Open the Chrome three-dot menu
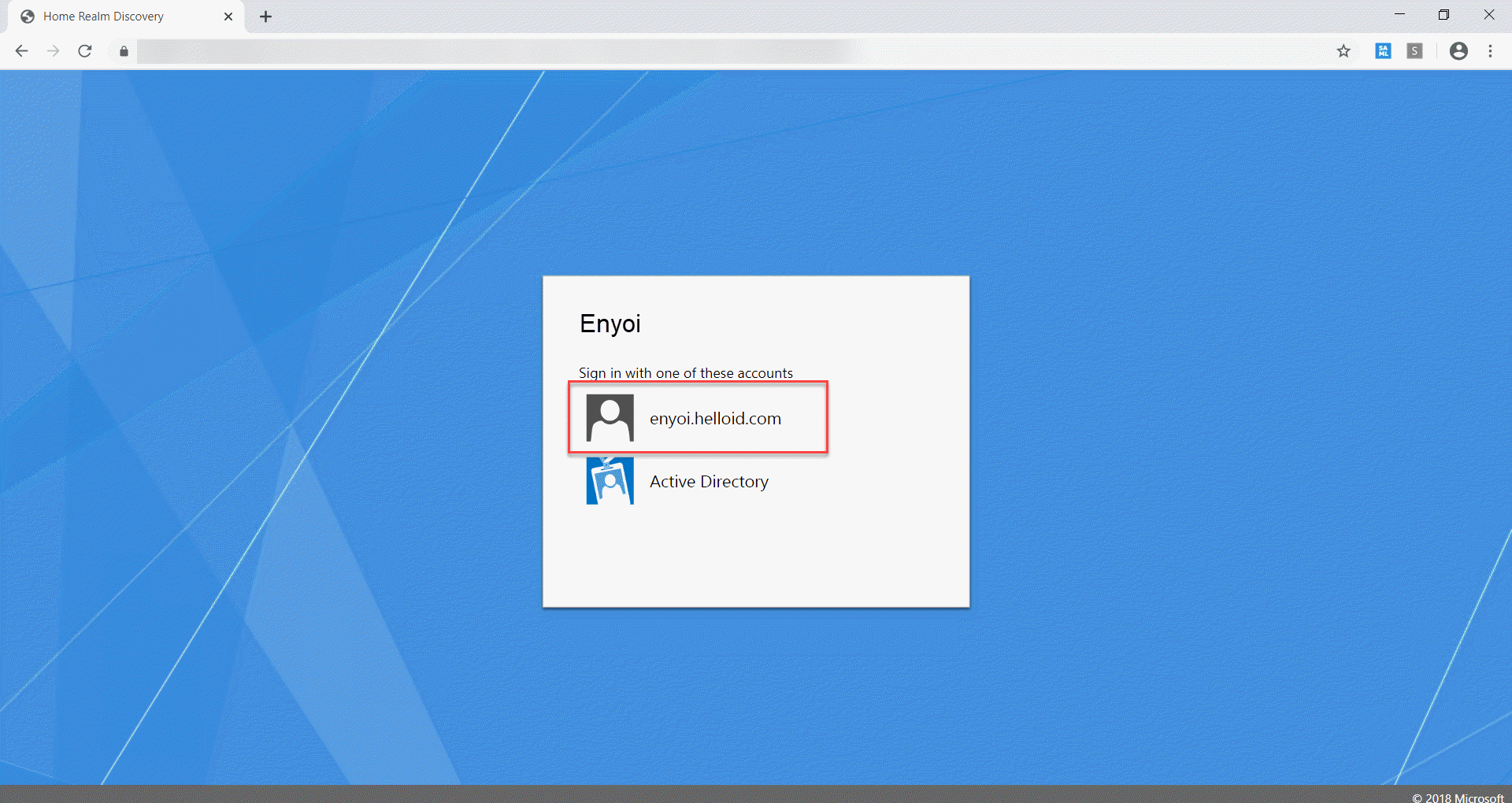Viewport: 1512px width, 803px height. [x=1490, y=51]
